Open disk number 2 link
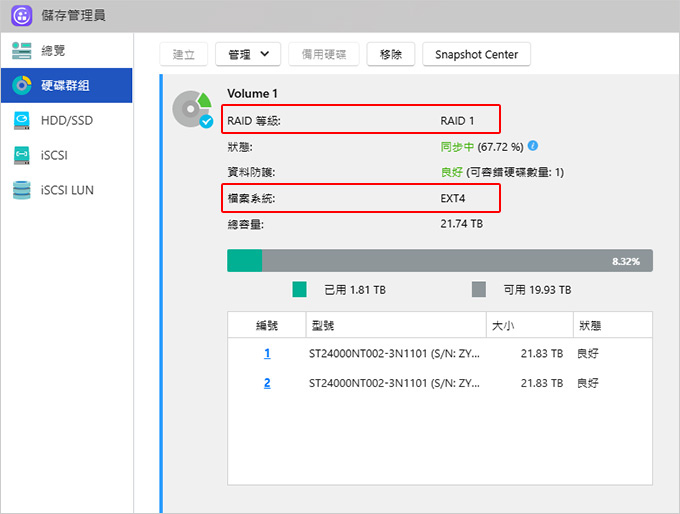Image resolution: width=680 pixels, height=514 pixels. click(267, 383)
